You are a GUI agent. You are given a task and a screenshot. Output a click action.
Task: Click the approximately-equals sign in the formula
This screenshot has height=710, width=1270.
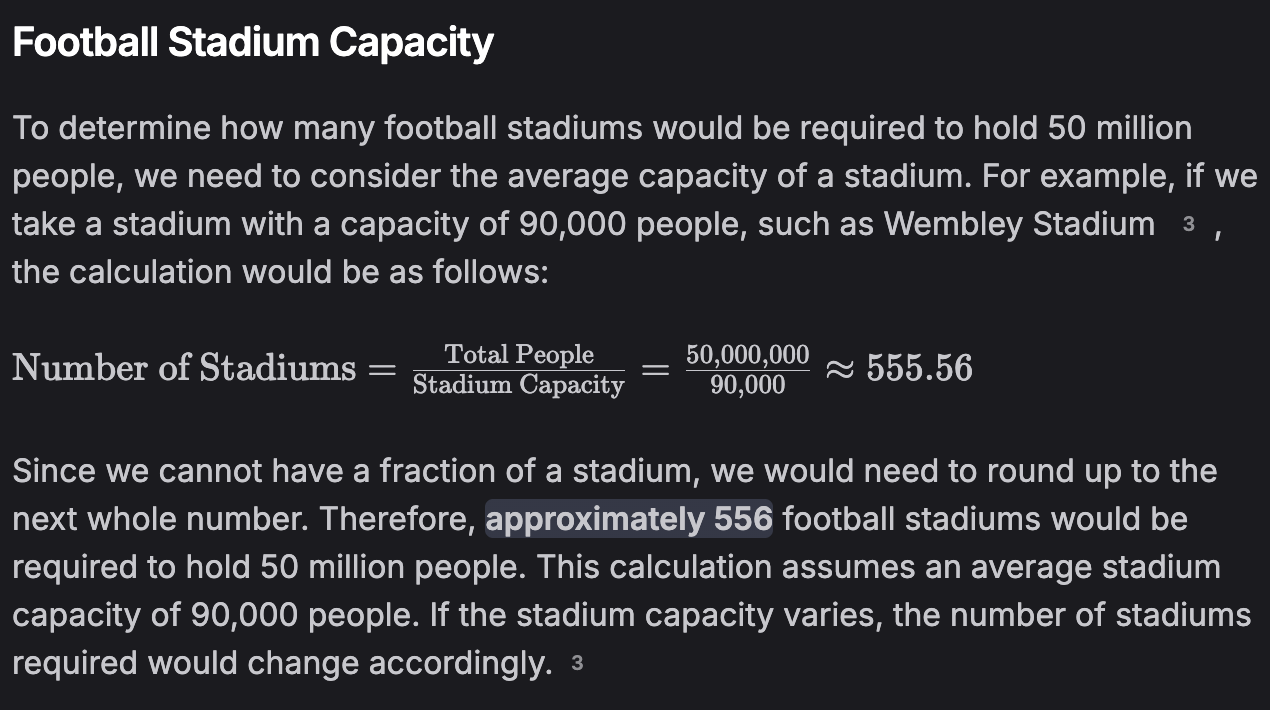pos(838,368)
